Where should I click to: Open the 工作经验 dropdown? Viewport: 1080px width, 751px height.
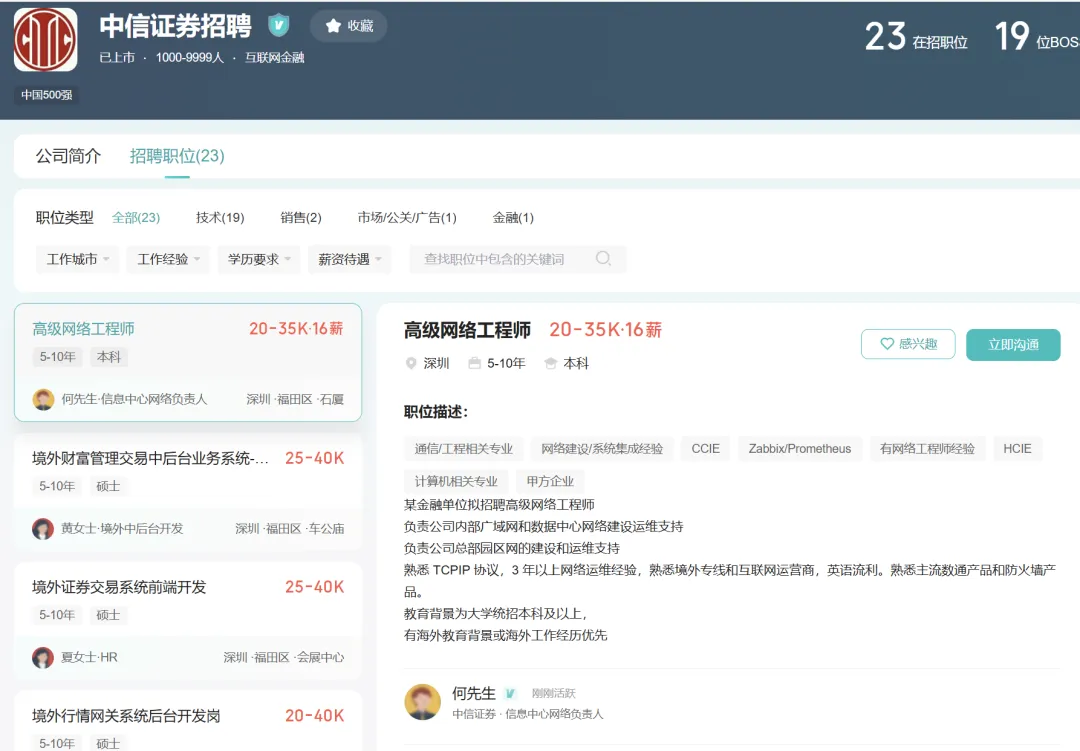point(168,259)
